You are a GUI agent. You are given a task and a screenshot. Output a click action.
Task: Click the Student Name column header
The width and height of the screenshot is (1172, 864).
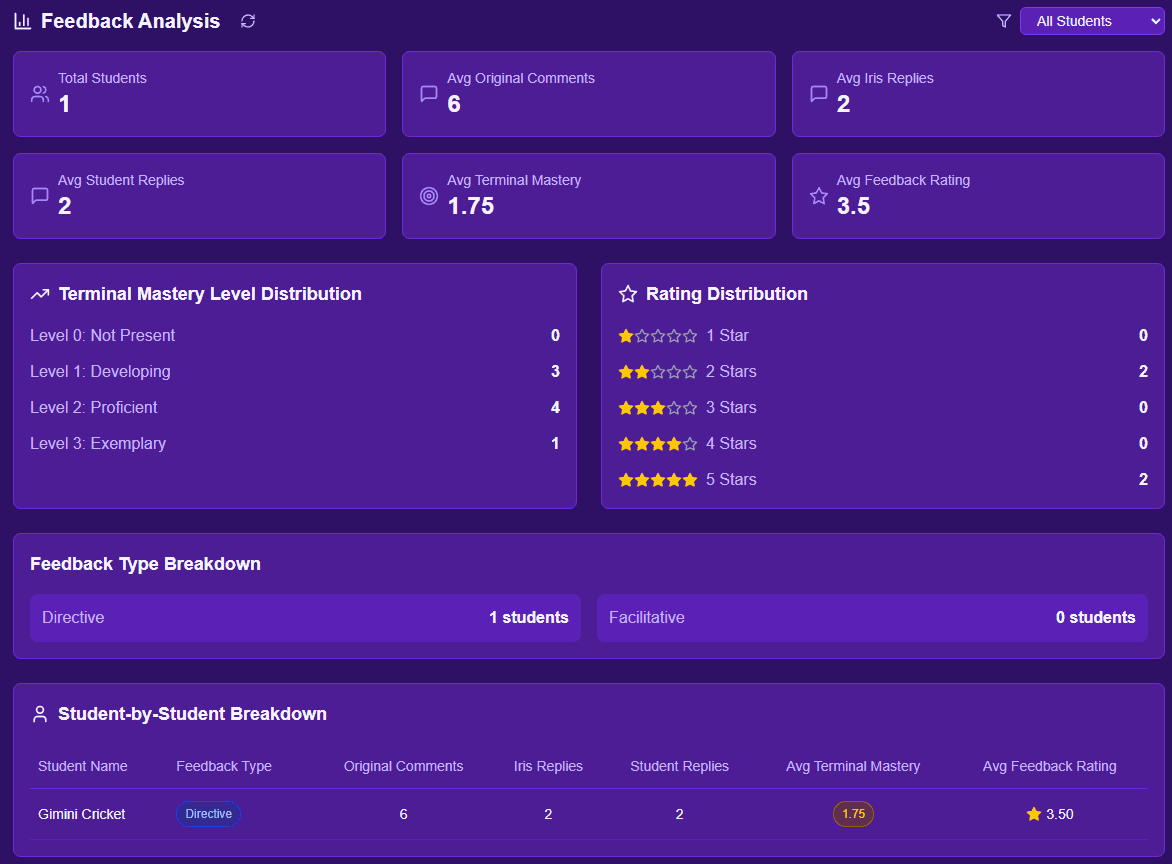(83, 766)
